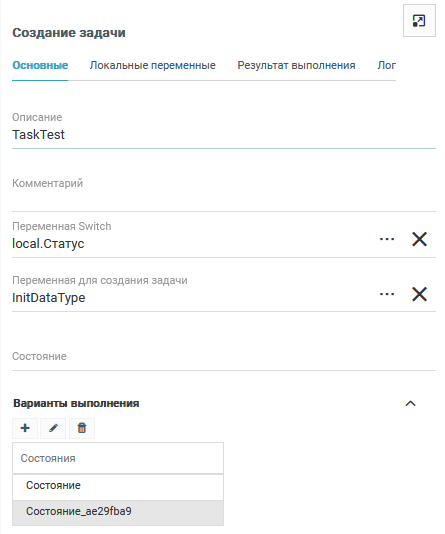
Task: Open selector for InitDataType variable
Action: (x=387, y=294)
